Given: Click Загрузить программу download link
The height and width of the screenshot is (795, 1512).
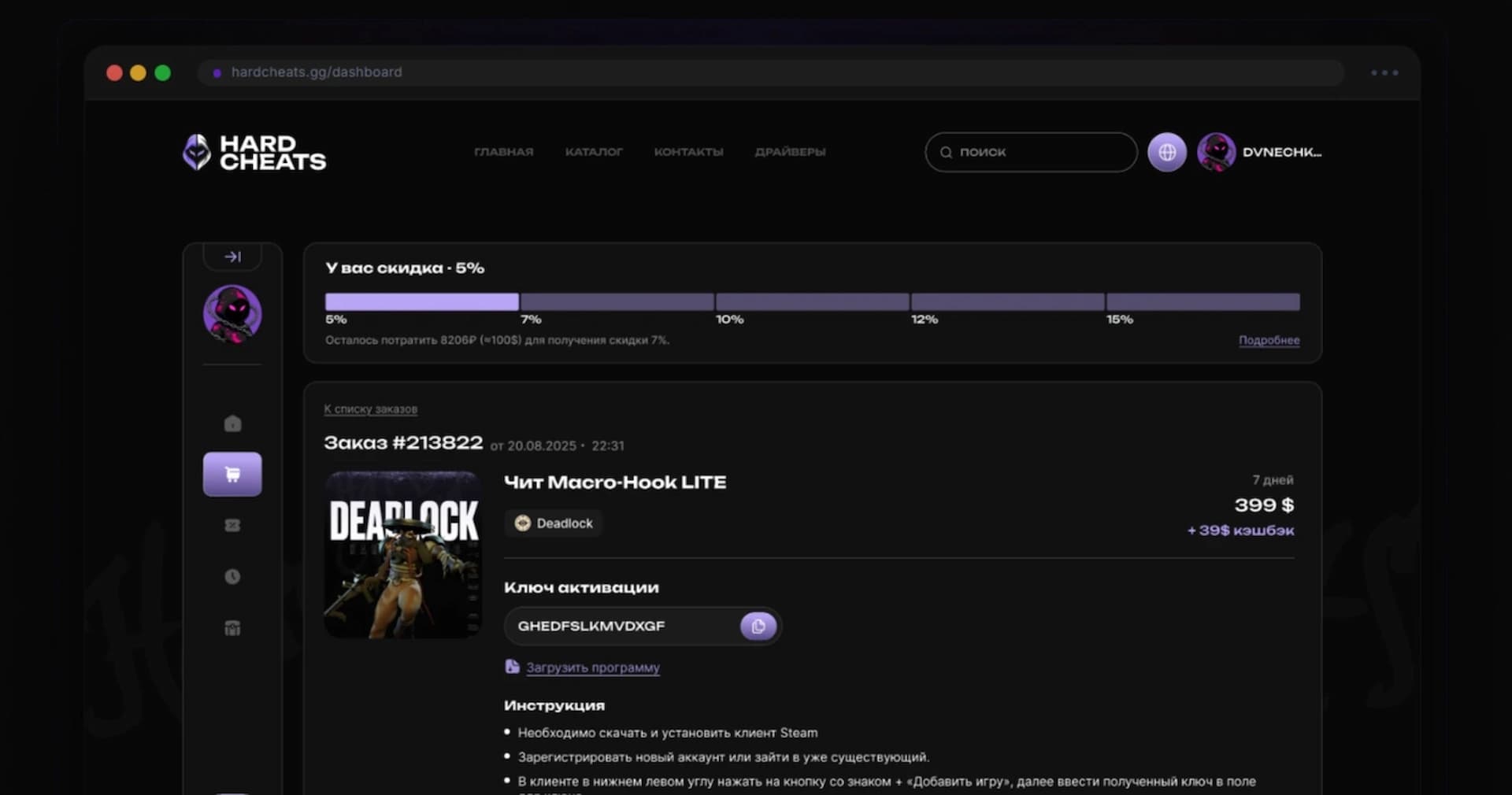Looking at the screenshot, I should [x=592, y=667].
